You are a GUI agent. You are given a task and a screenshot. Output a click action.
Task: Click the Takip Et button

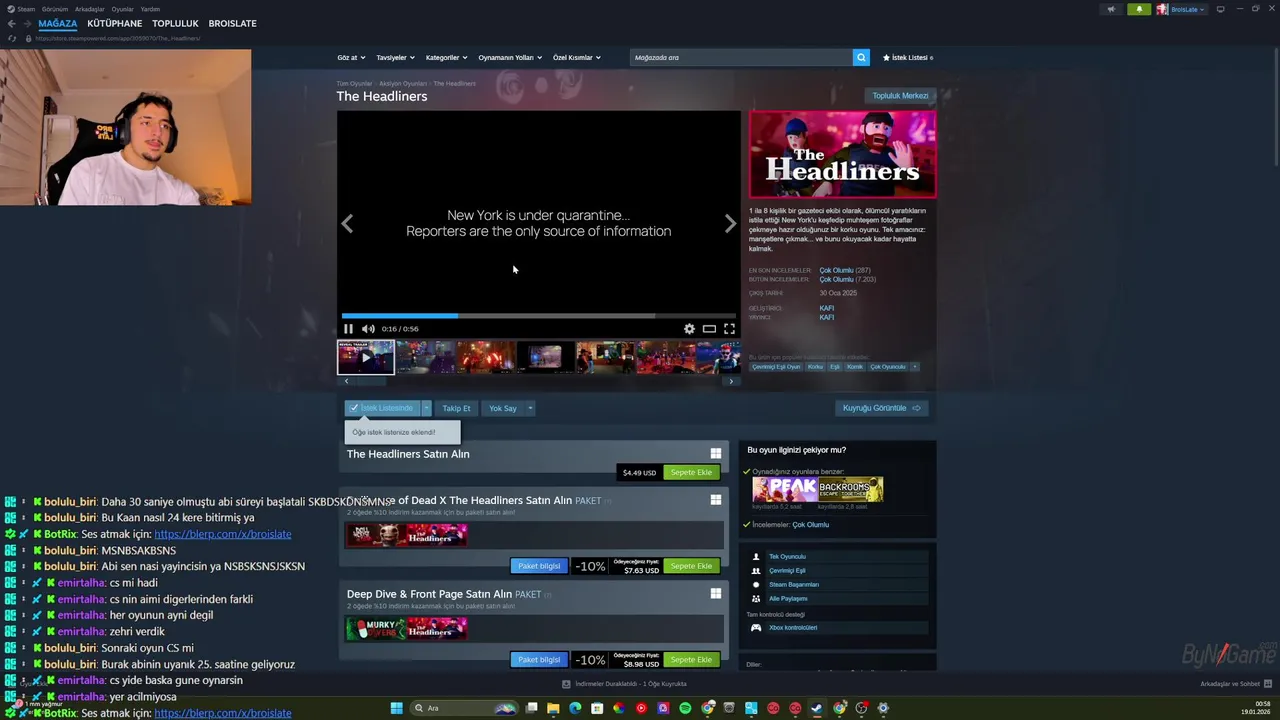[x=456, y=408]
